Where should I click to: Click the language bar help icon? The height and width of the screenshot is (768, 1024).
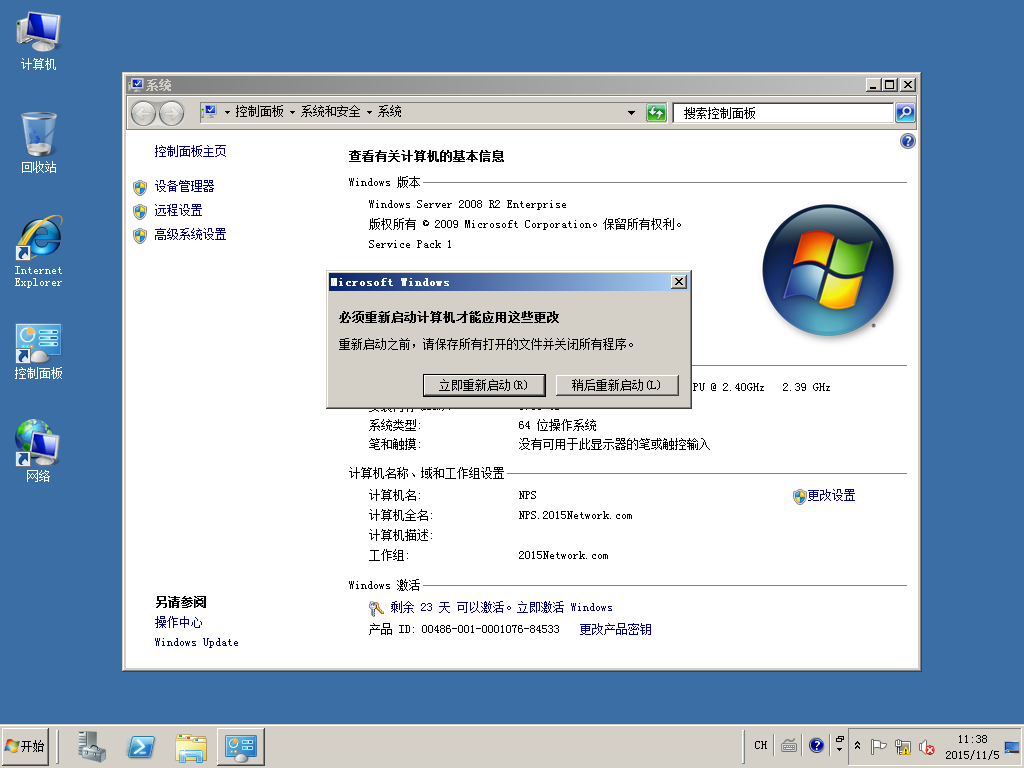[x=816, y=745]
